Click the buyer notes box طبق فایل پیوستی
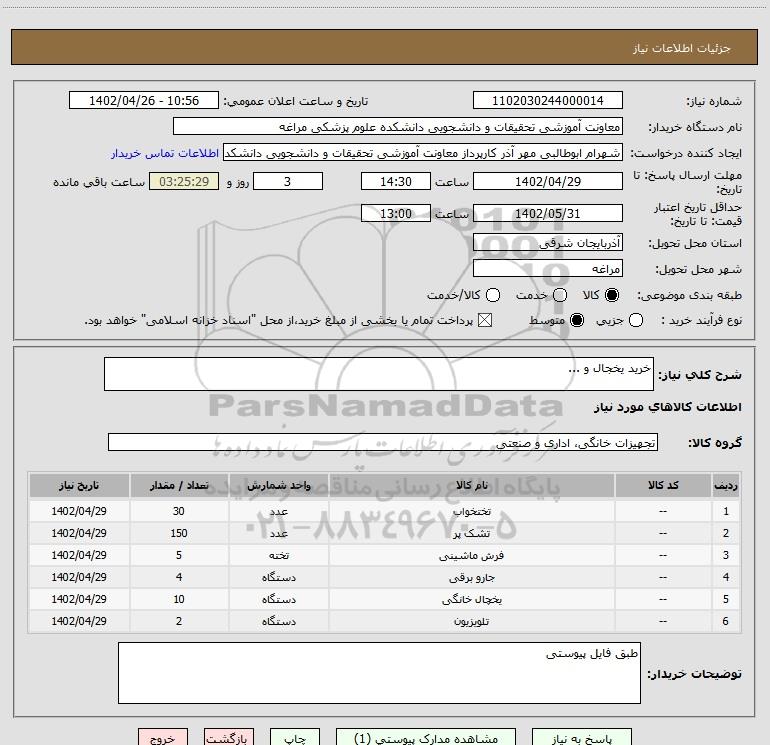The image size is (770, 745). [379, 673]
